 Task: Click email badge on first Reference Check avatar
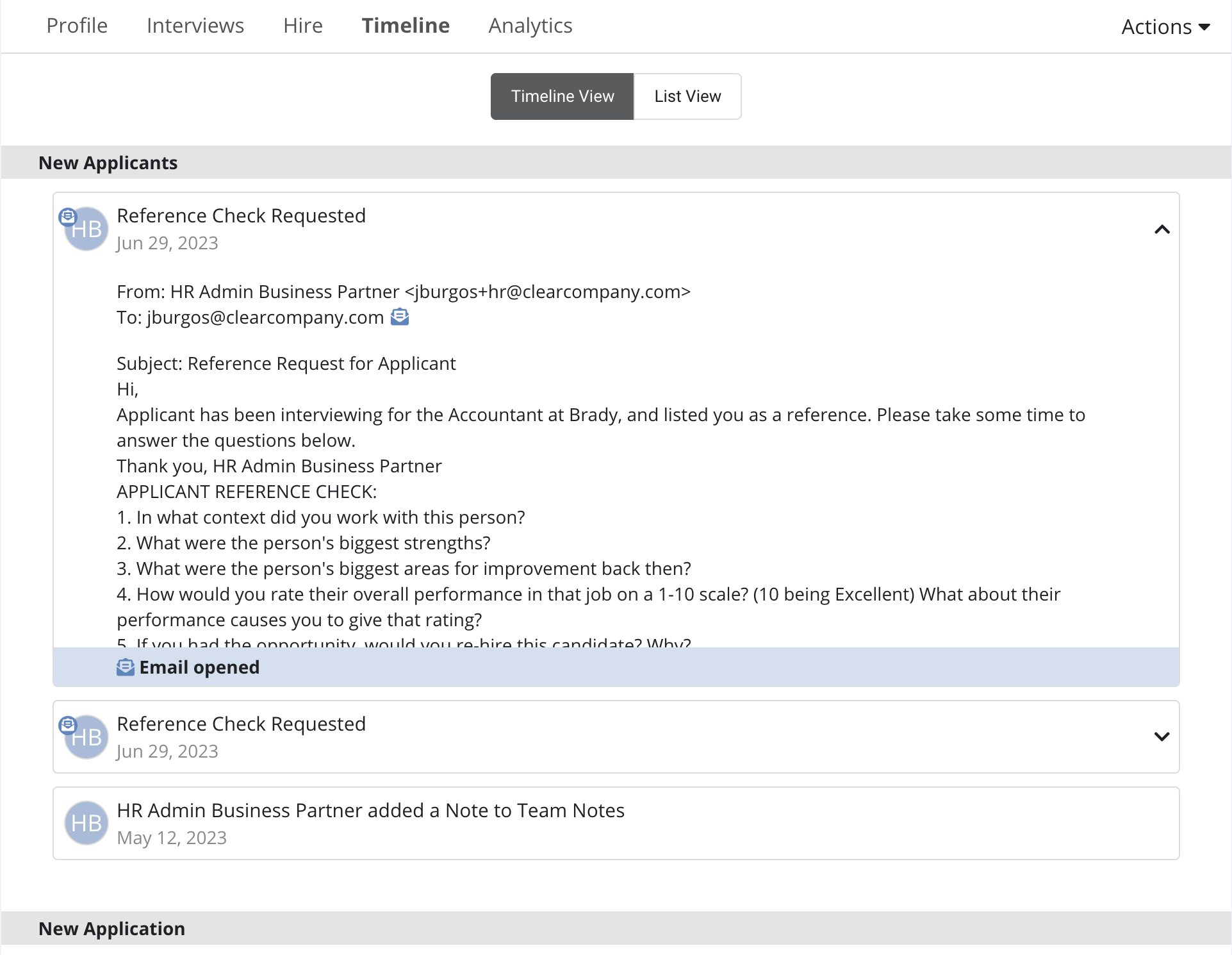click(67, 217)
